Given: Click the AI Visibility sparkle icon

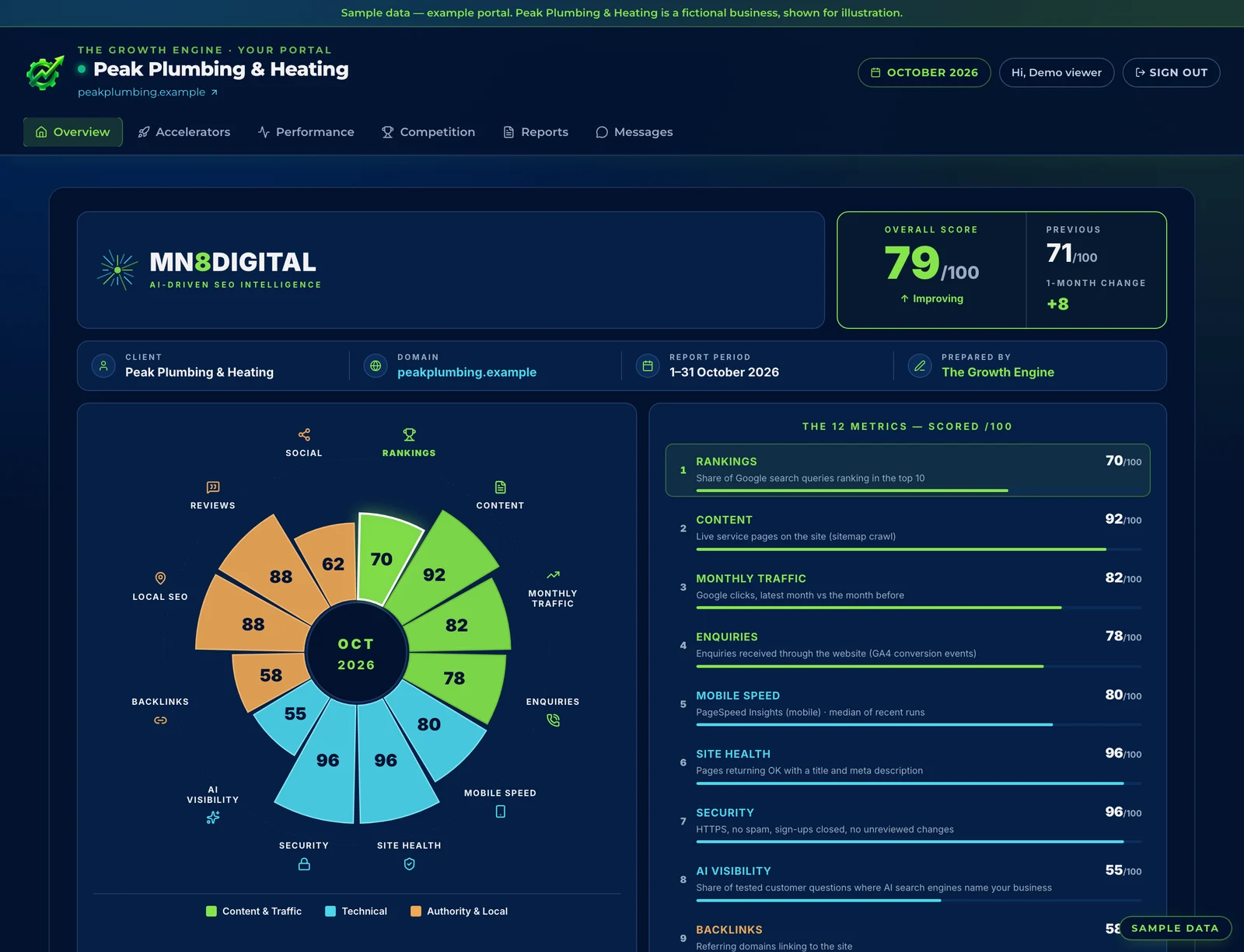Looking at the screenshot, I should point(213,818).
